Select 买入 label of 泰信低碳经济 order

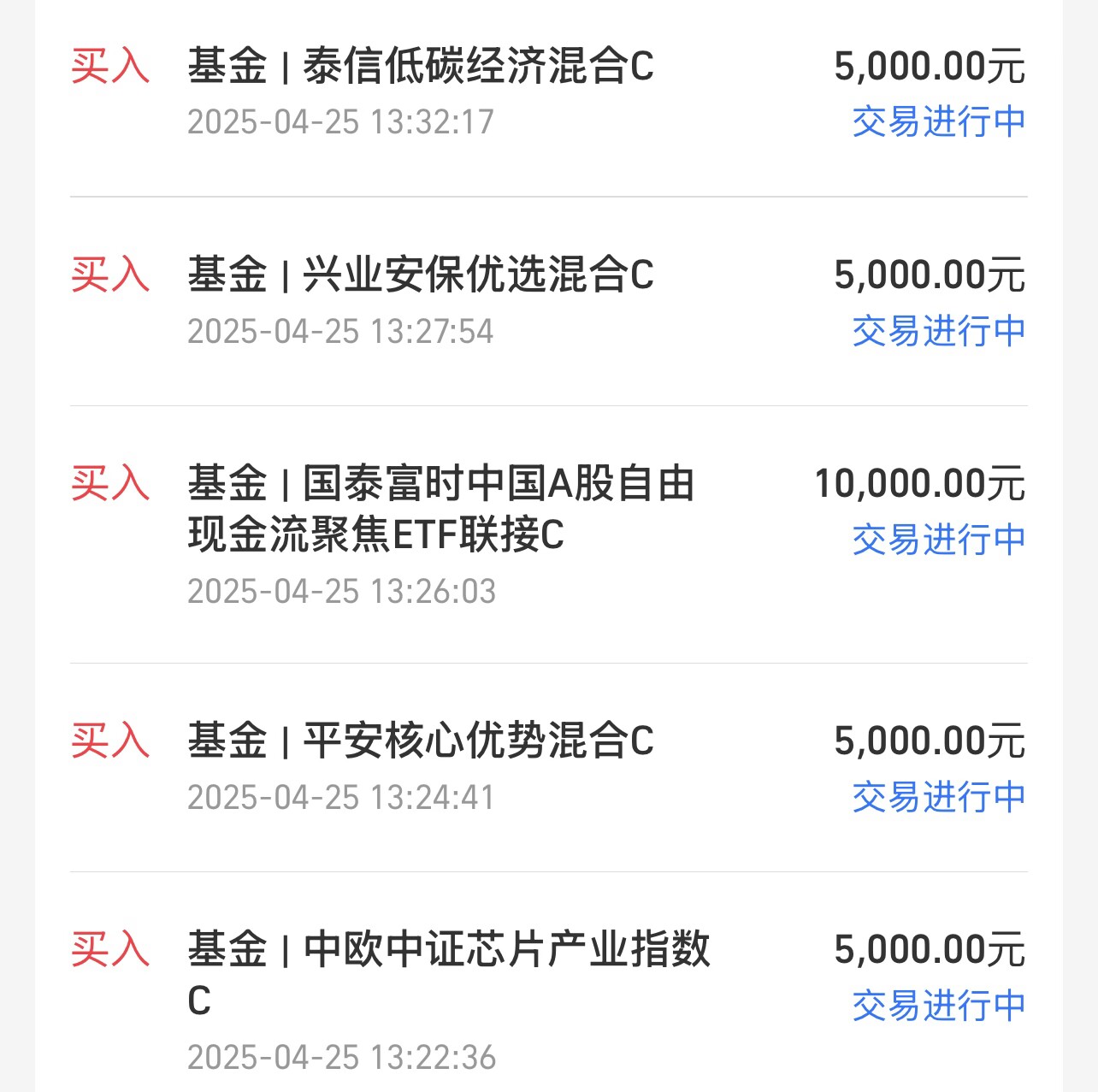click(x=110, y=66)
